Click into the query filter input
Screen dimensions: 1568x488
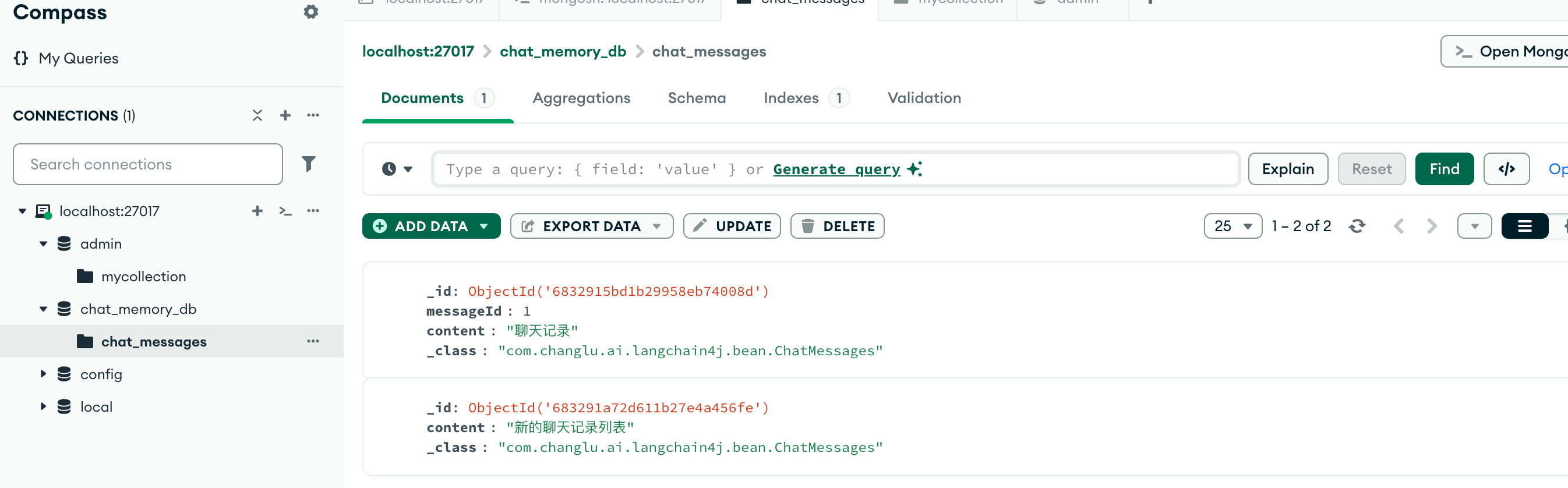click(836, 169)
